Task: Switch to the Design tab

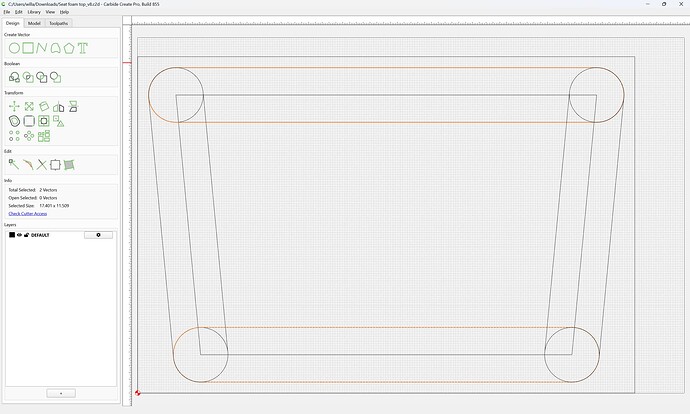Action: [x=13, y=23]
